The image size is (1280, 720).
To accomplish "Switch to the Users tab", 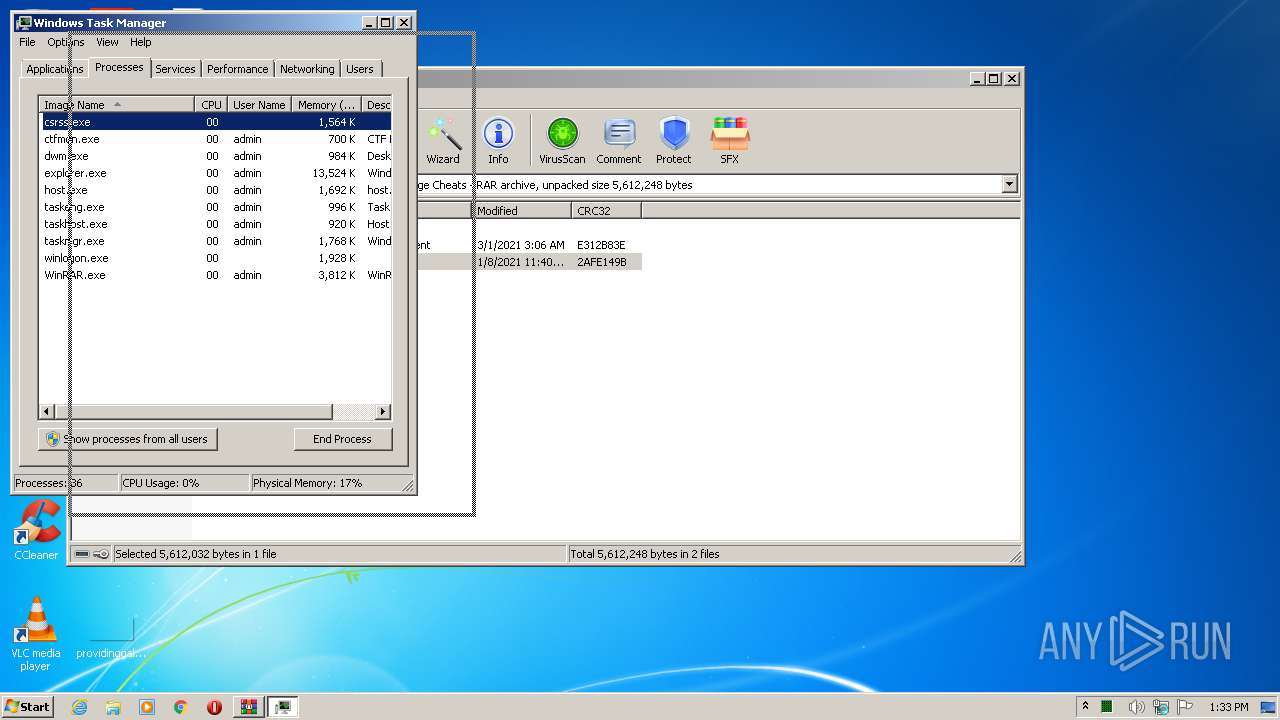I will point(360,69).
